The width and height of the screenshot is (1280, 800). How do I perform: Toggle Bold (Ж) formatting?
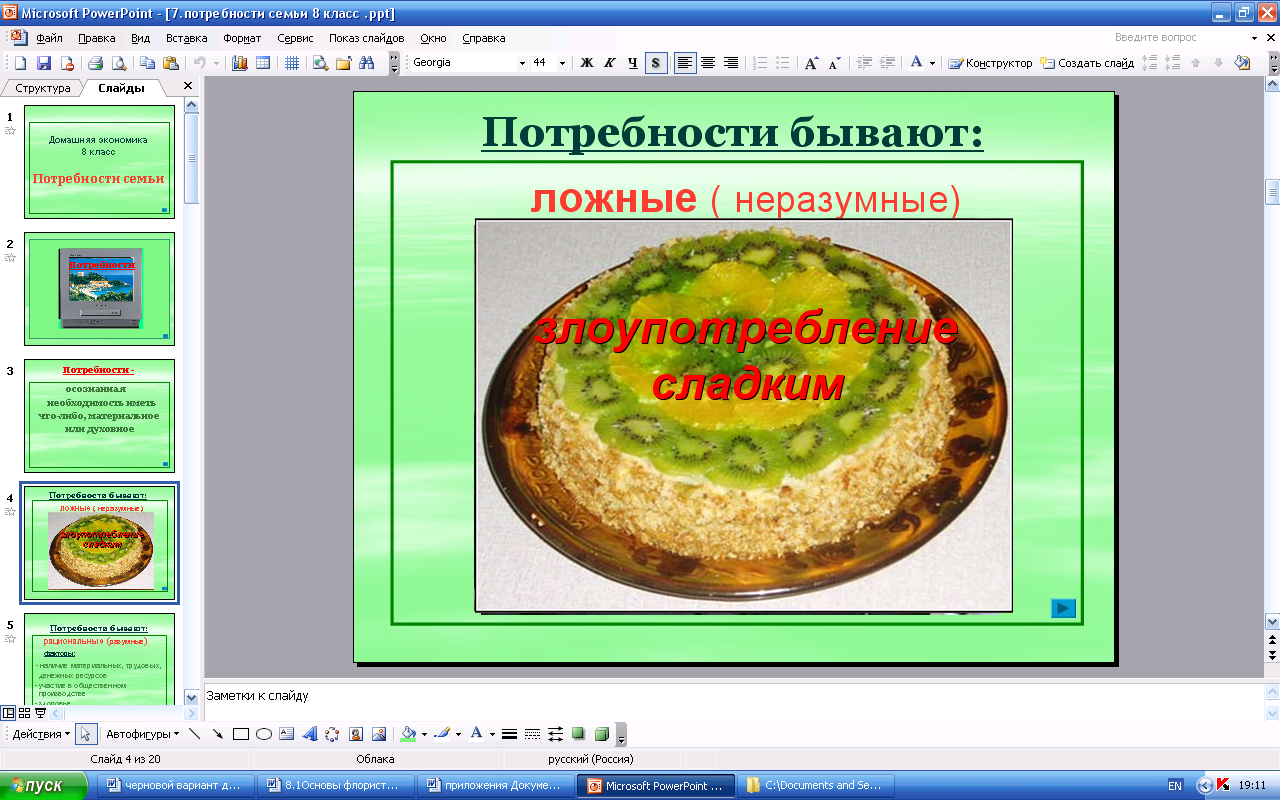tap(587, 63)
